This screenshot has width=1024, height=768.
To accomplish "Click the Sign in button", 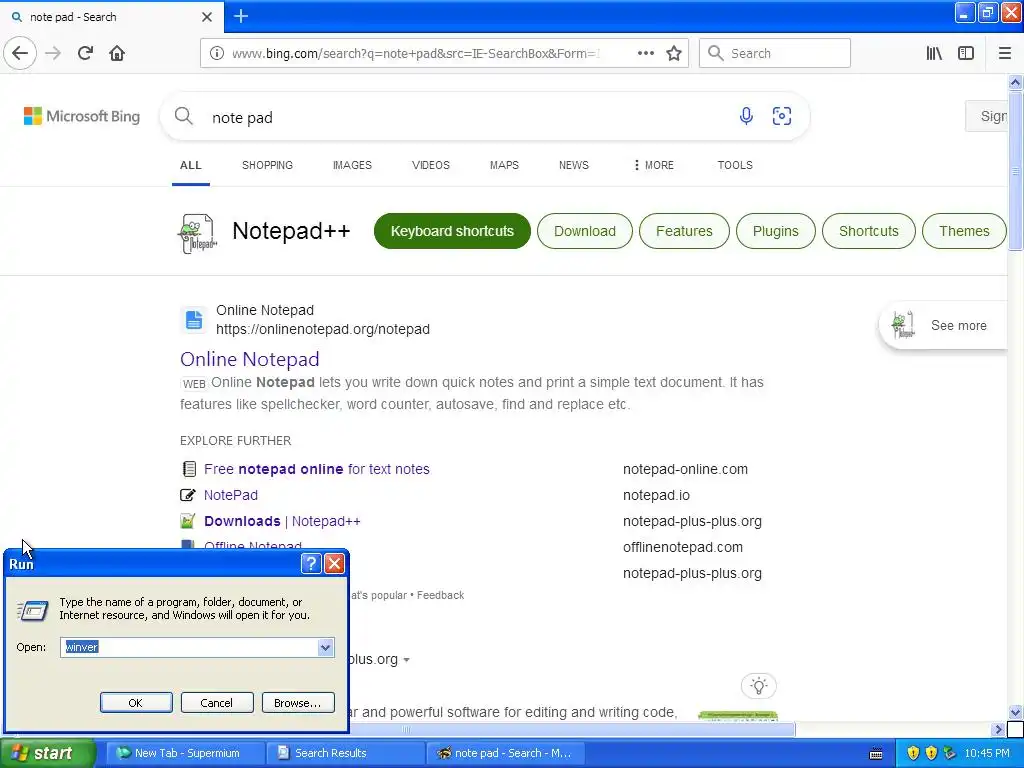I will (987, 116).
